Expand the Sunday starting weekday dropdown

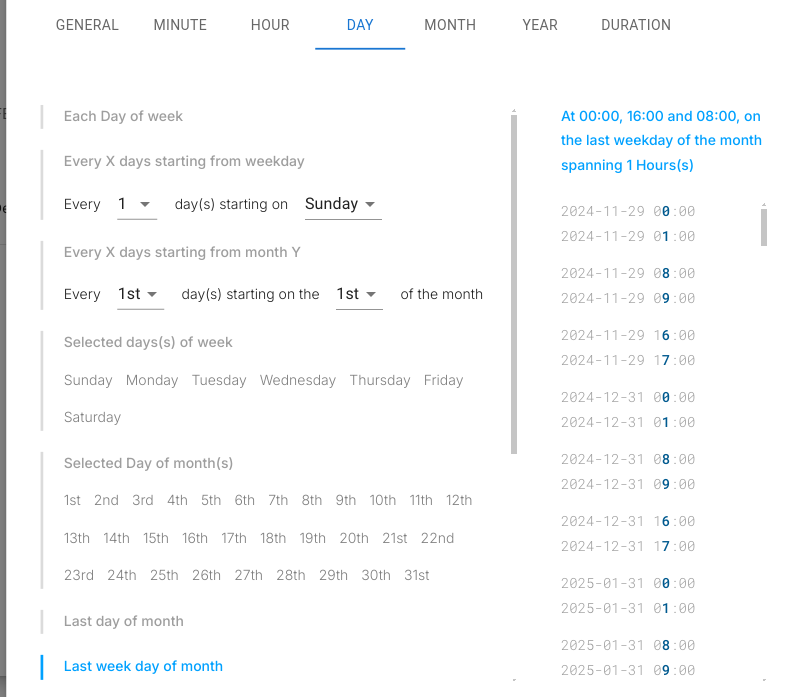click(x=342, y=204)
